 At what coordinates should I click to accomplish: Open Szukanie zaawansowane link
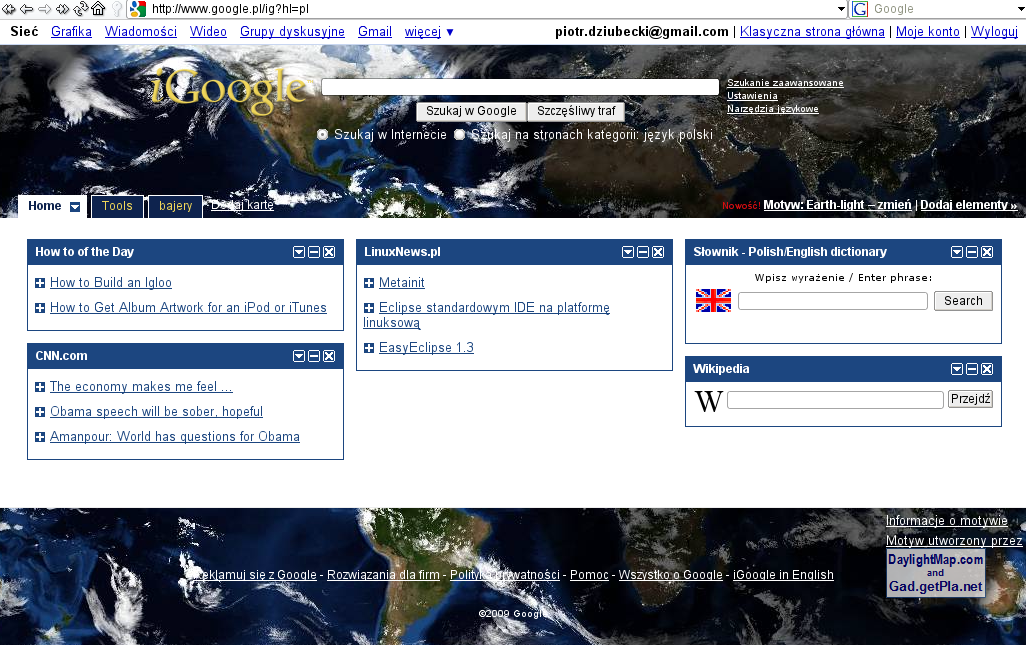point(785,83)
